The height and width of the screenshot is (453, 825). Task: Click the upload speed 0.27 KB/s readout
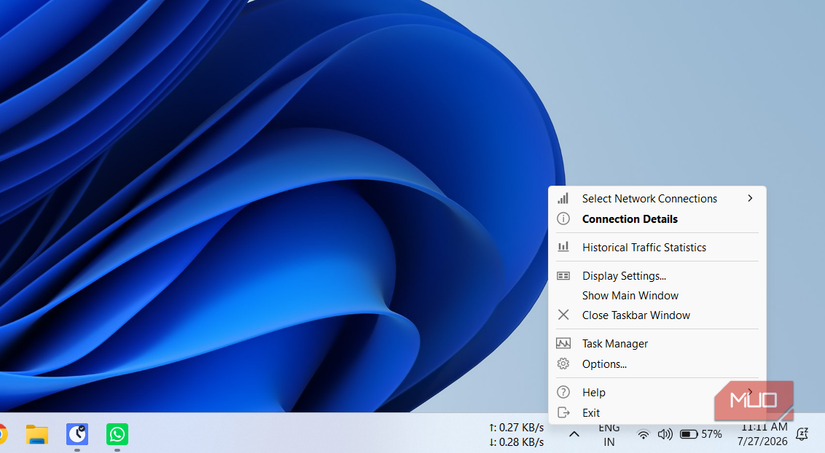(516, 427)
